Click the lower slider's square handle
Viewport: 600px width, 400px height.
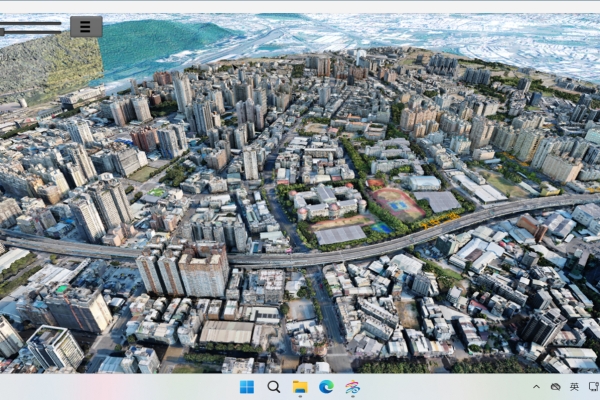(2, 32)
